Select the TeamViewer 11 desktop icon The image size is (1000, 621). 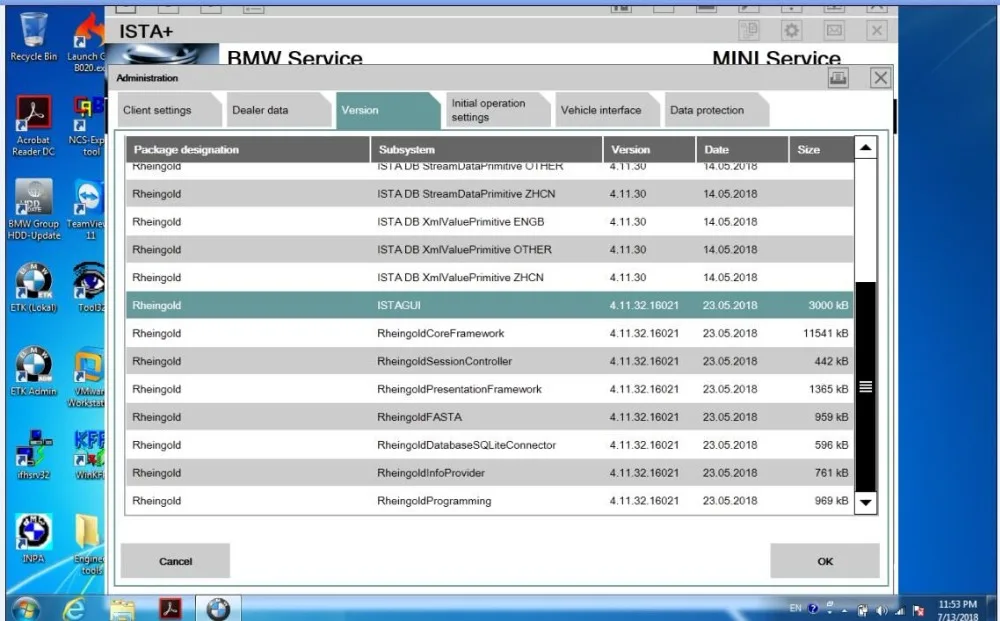(87, 210)
